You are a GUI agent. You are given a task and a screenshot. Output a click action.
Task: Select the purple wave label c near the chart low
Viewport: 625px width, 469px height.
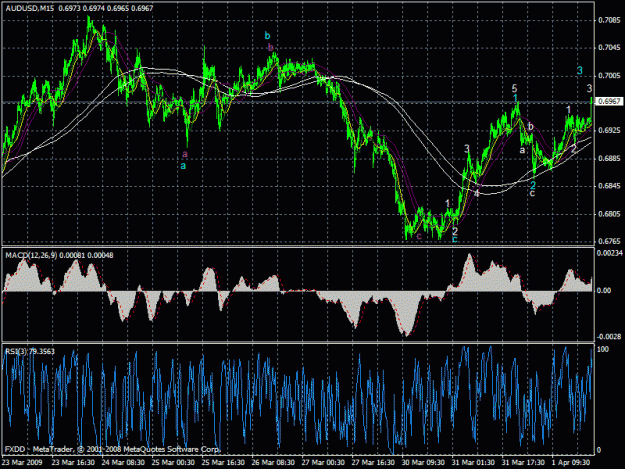pyautogui.click(x=419, y=236)
